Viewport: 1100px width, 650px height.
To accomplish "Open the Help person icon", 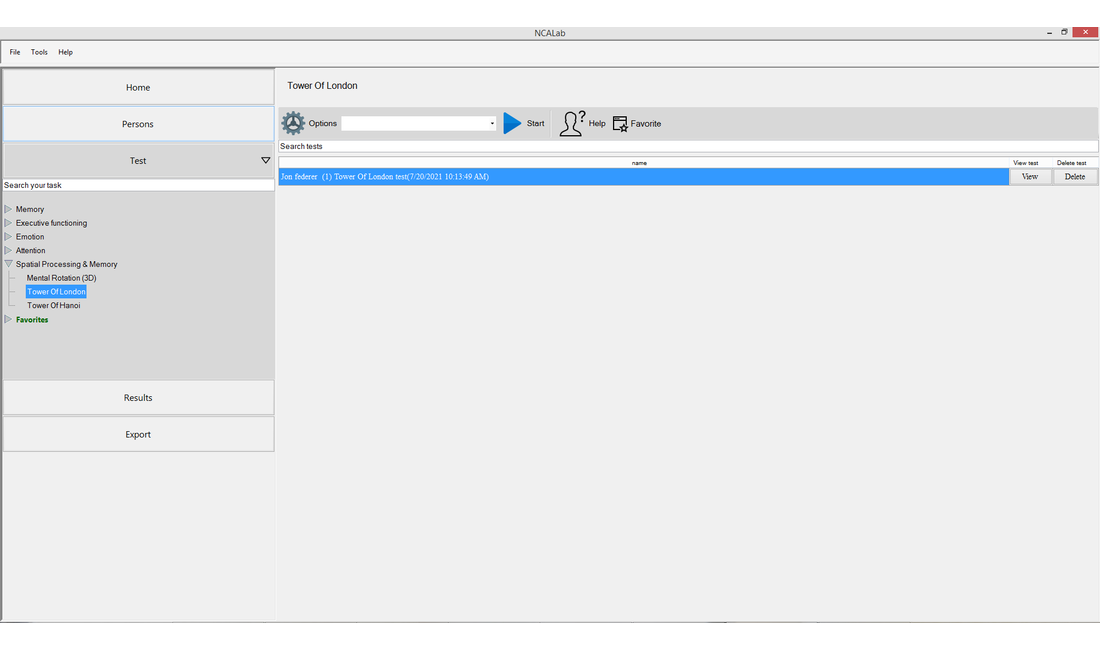I will (572, 123).
